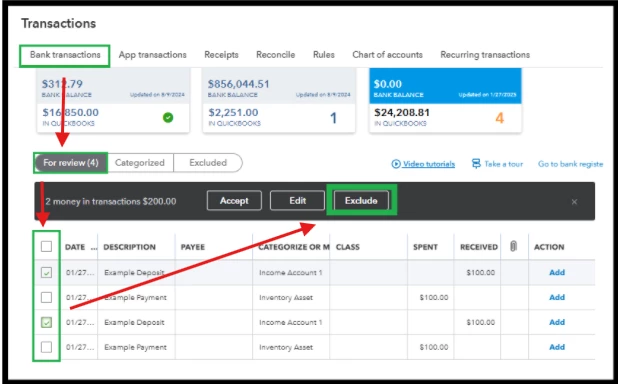The width and height of the screenshot is (618, 384).
Task: Select the $312.79 bank balance card
Action: (x=113, y=100)
